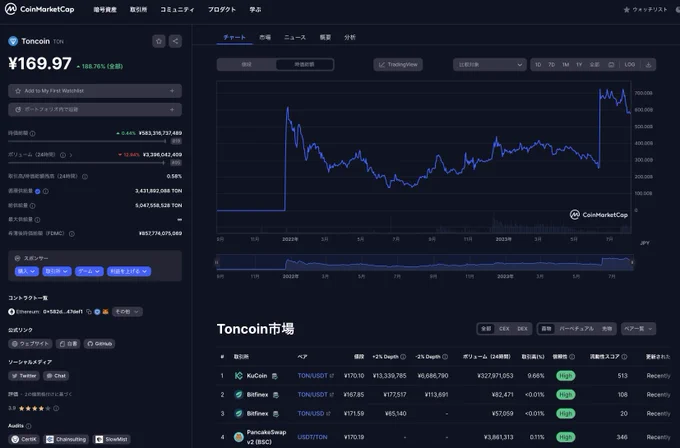This screenshot has height=448, width=680.
Task: Click blue wallet icon beside contract address
Action: click(97, 312)
